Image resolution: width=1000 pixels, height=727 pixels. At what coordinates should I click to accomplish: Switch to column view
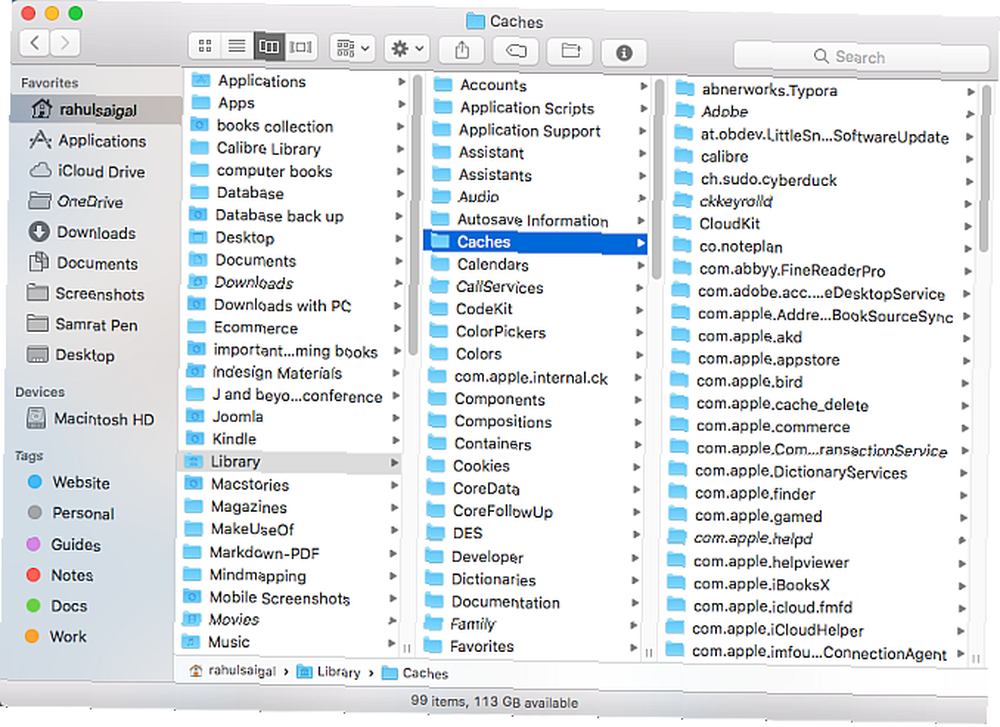coord(268,46)
